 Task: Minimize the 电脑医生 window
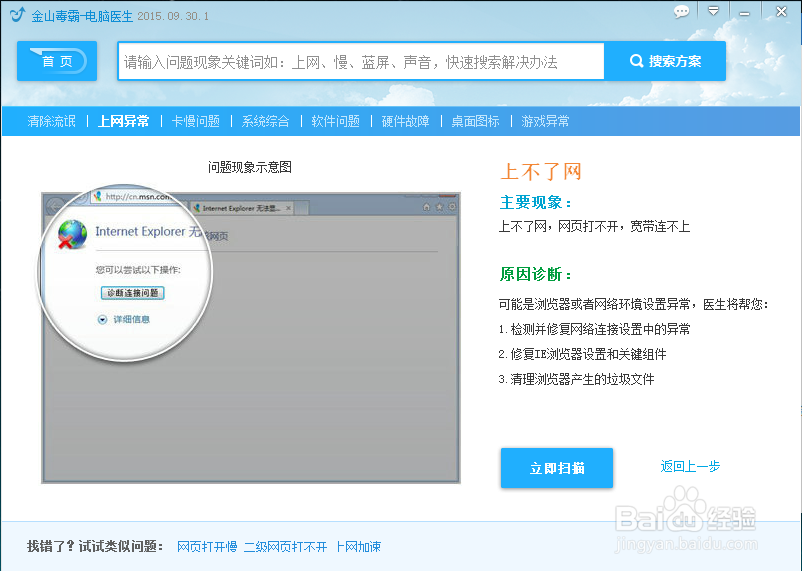745,13
